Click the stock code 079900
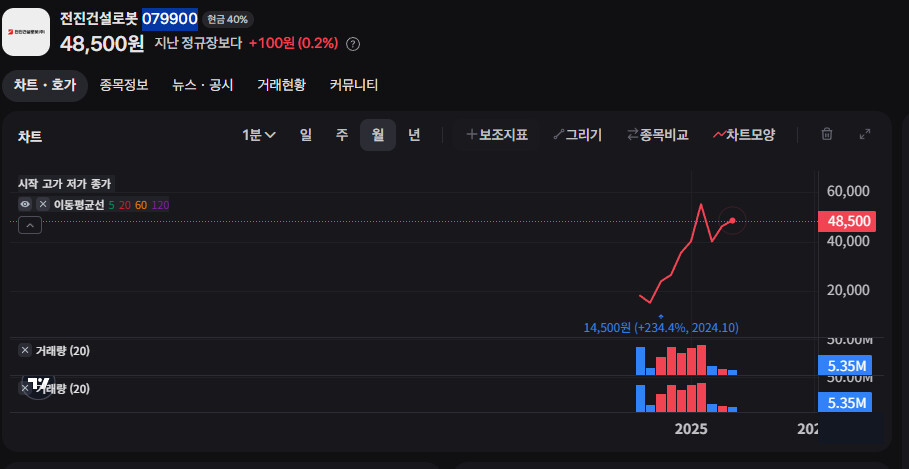Screen dimensions: 909x469 (170, 19)
